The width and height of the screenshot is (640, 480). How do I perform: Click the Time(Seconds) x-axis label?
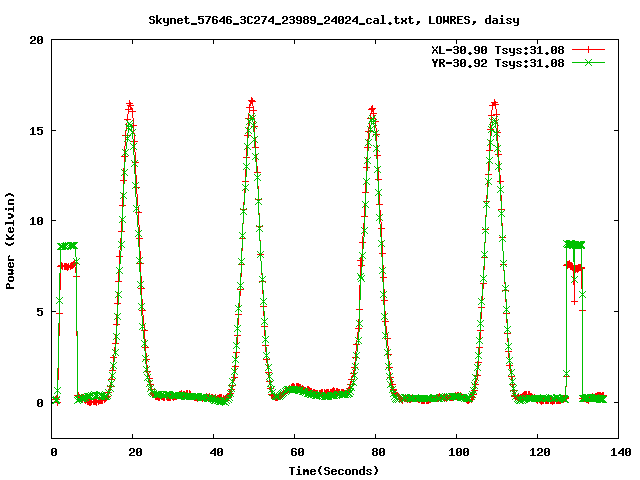[x=335, y=469]
